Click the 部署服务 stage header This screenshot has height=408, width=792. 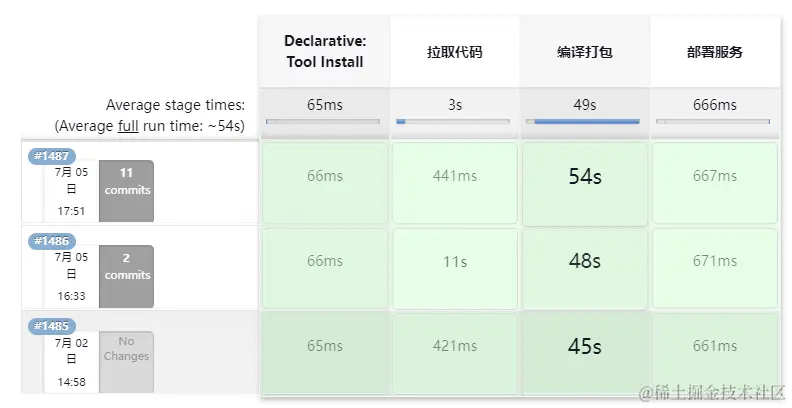coord(714,52)
